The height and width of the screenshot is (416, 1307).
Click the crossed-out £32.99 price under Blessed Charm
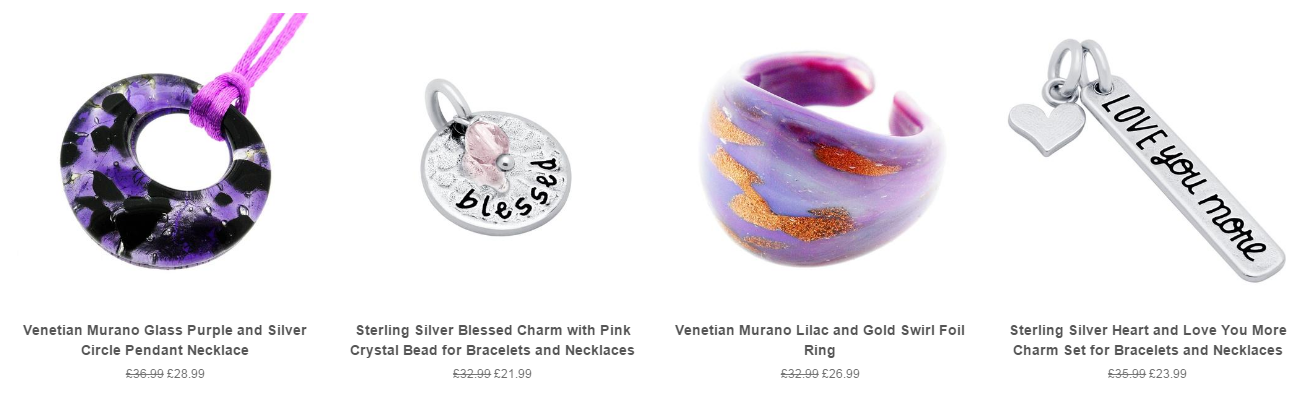(472, 374)
